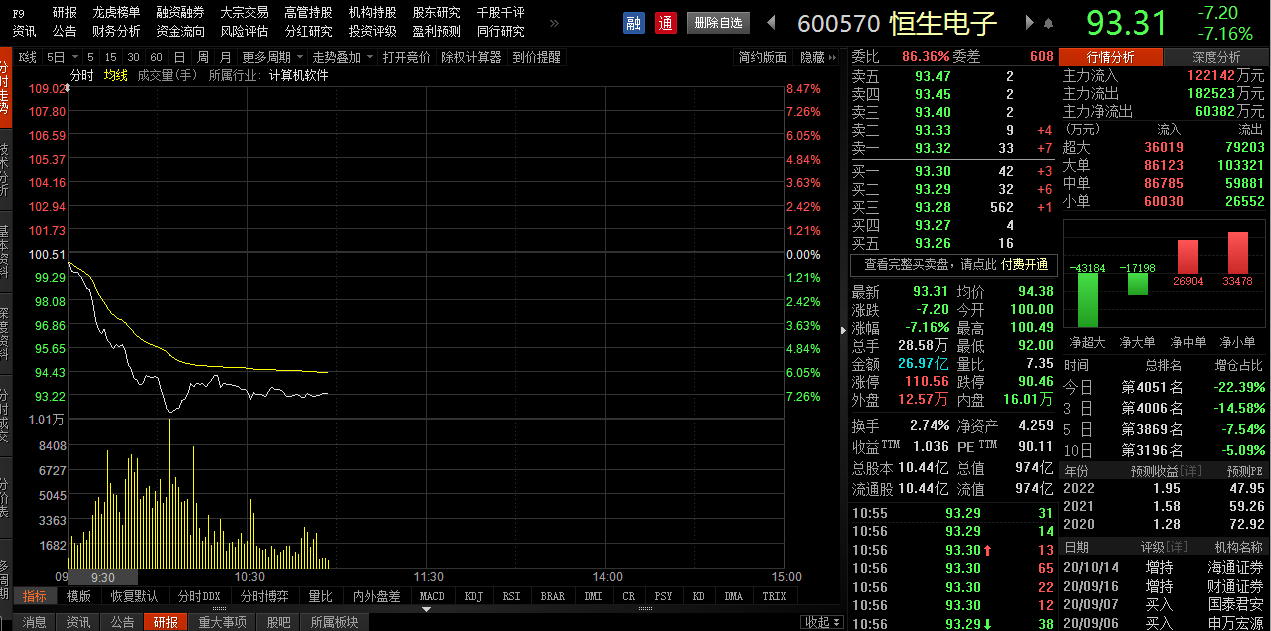Click stock name 恒生电子 in header
This screenshot has height=631, width=1271.
click(x=944, y=23)
